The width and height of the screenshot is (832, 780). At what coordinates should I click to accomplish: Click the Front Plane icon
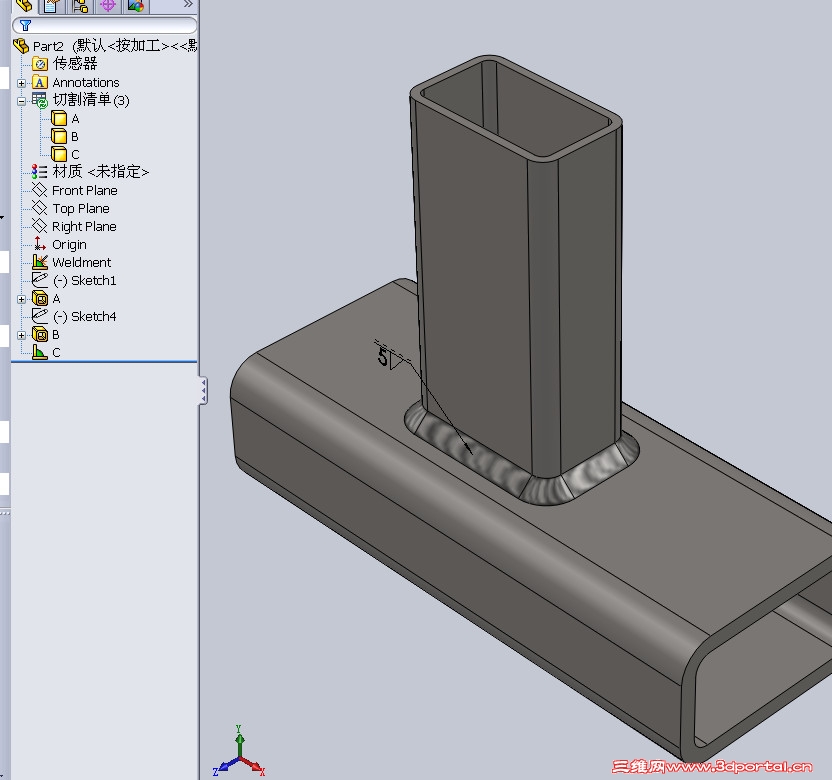40,190
